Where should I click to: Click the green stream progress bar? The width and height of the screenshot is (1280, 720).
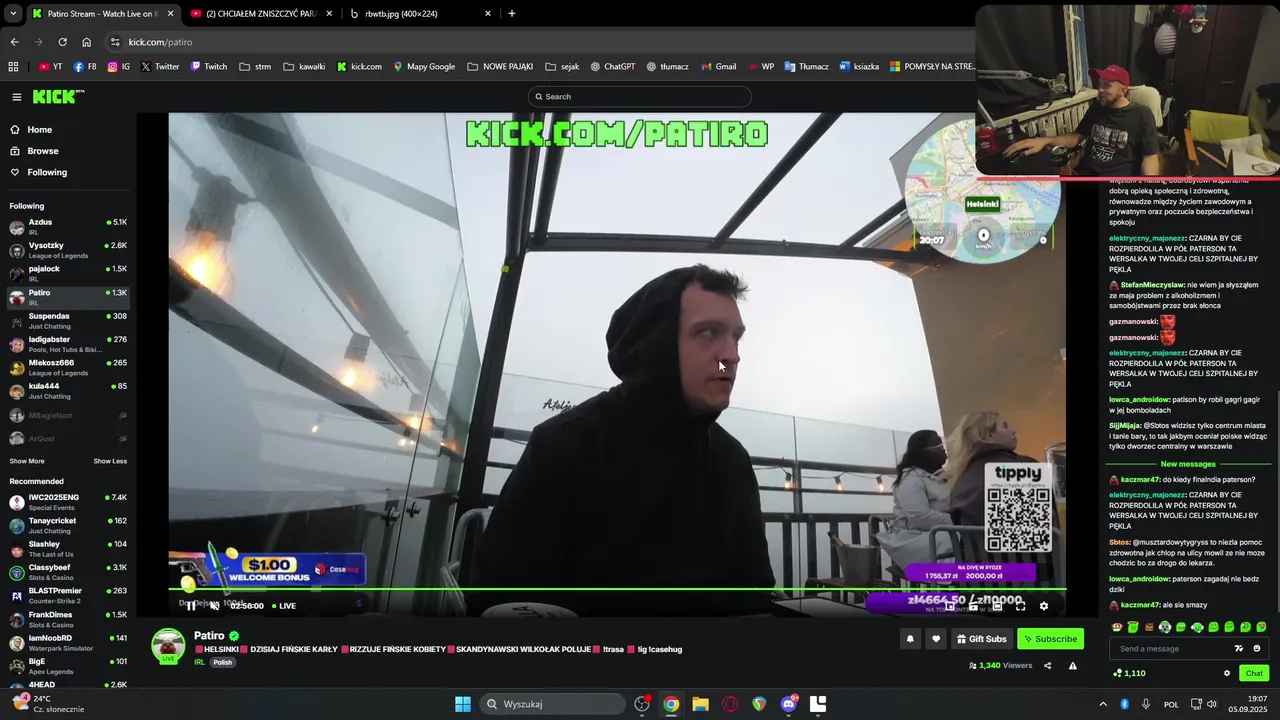[x=617, y=589]
